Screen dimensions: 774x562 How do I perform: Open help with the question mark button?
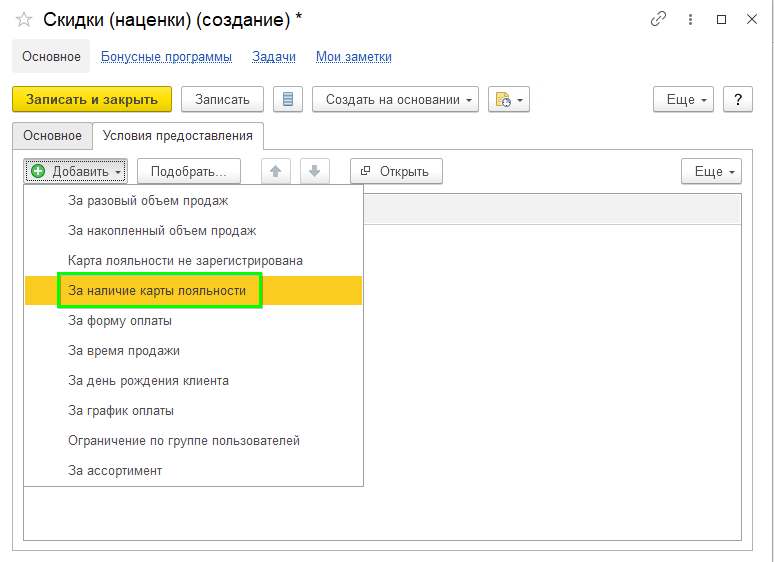(x=738, y=99)
